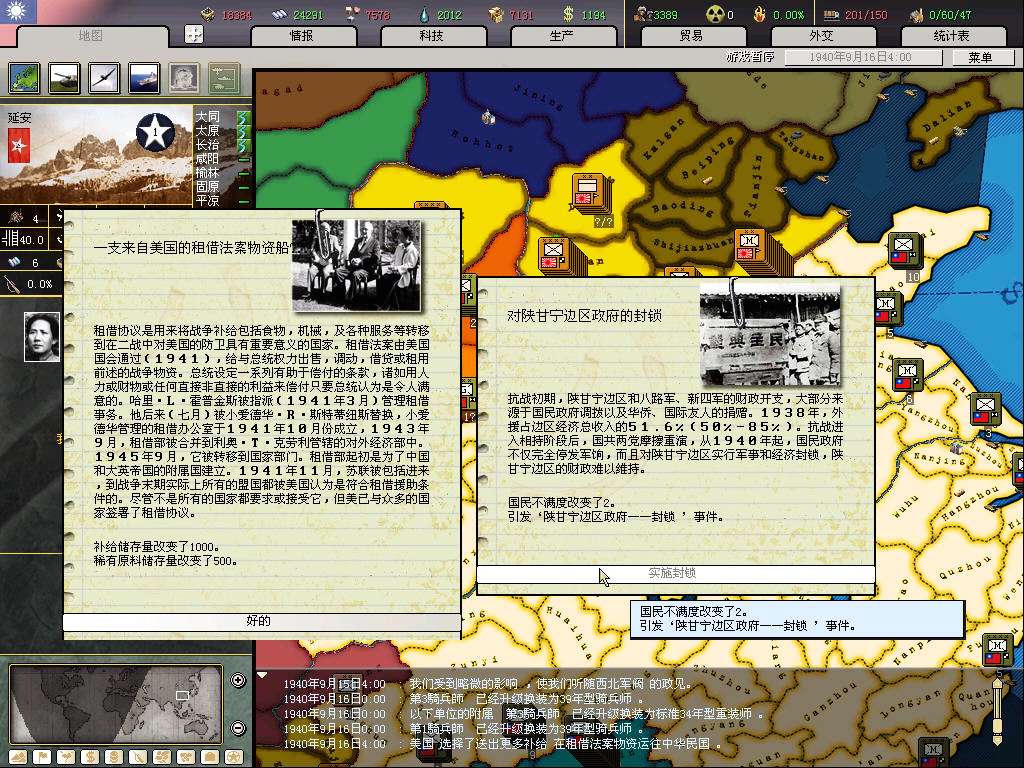Click the industrial capacity icon showing 0/60/47
Screen dimensions: 1024x768
pos(918,14)
